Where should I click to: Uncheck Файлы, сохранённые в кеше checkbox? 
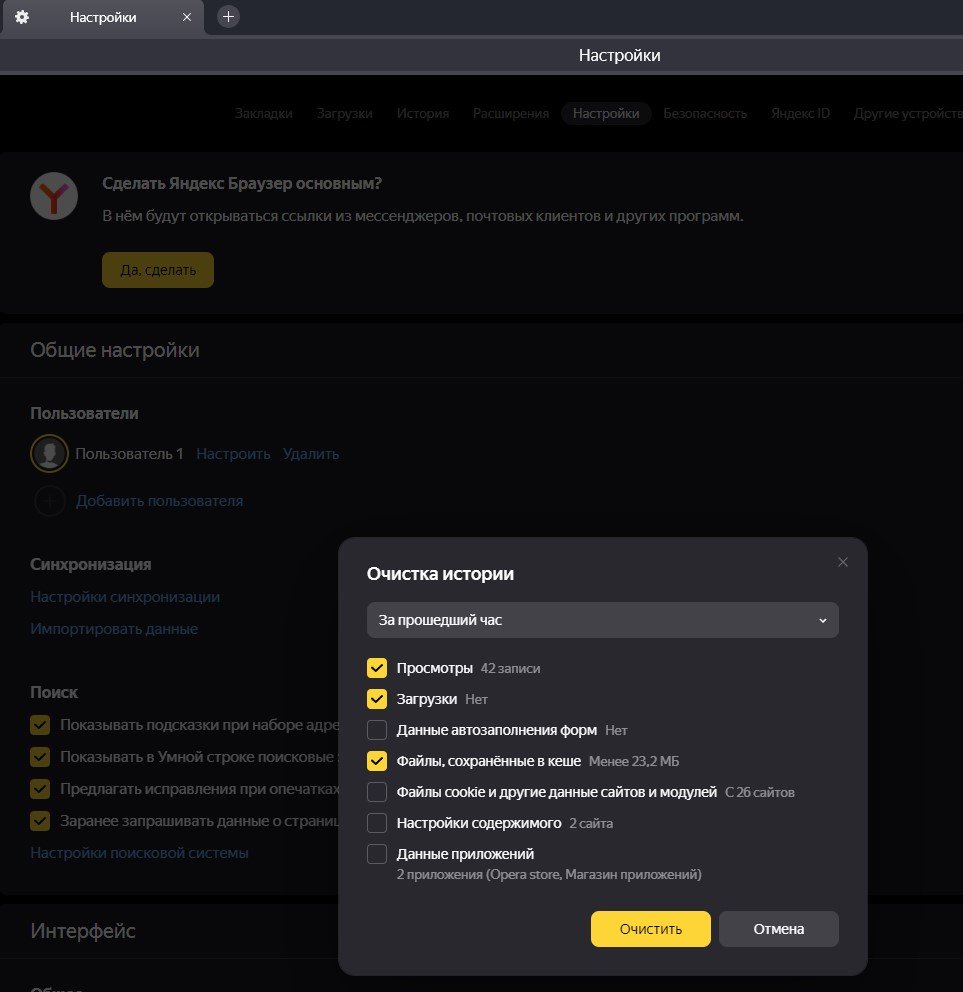(377, 761)
